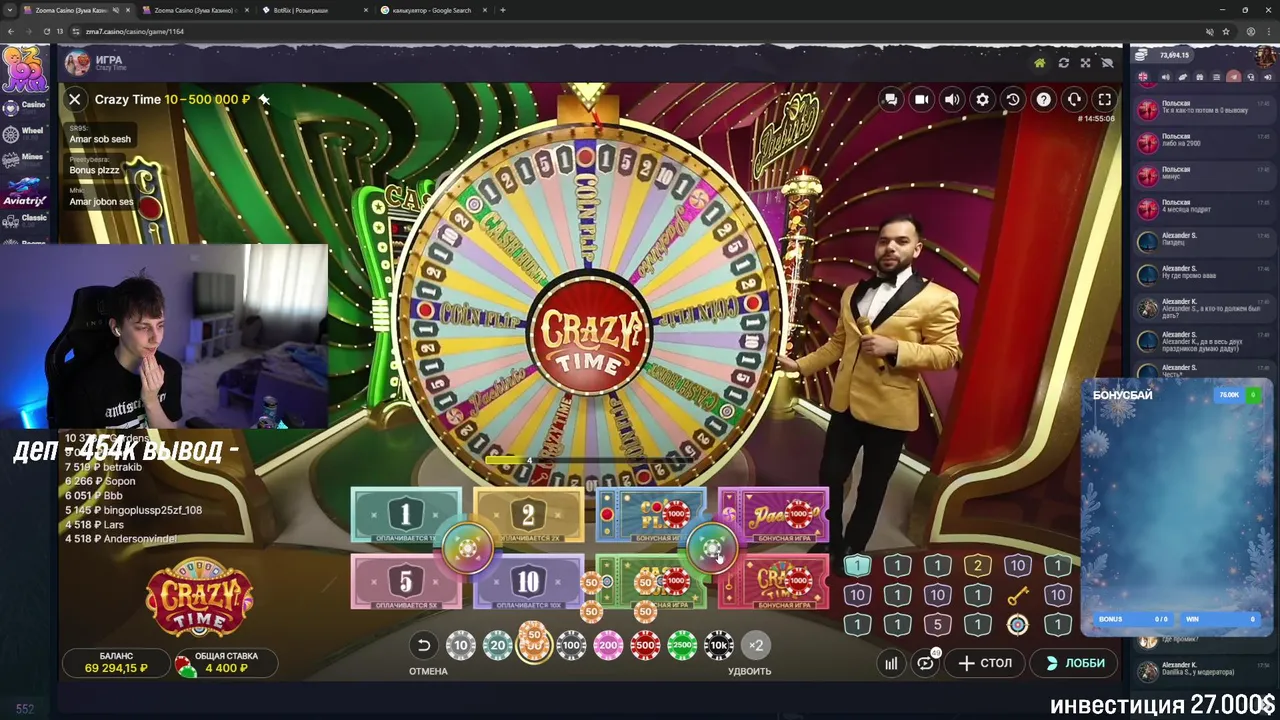The image size is (1280, 720).
Task: Go back in browser
Action: pyautogui.click(x=11, y=31)
